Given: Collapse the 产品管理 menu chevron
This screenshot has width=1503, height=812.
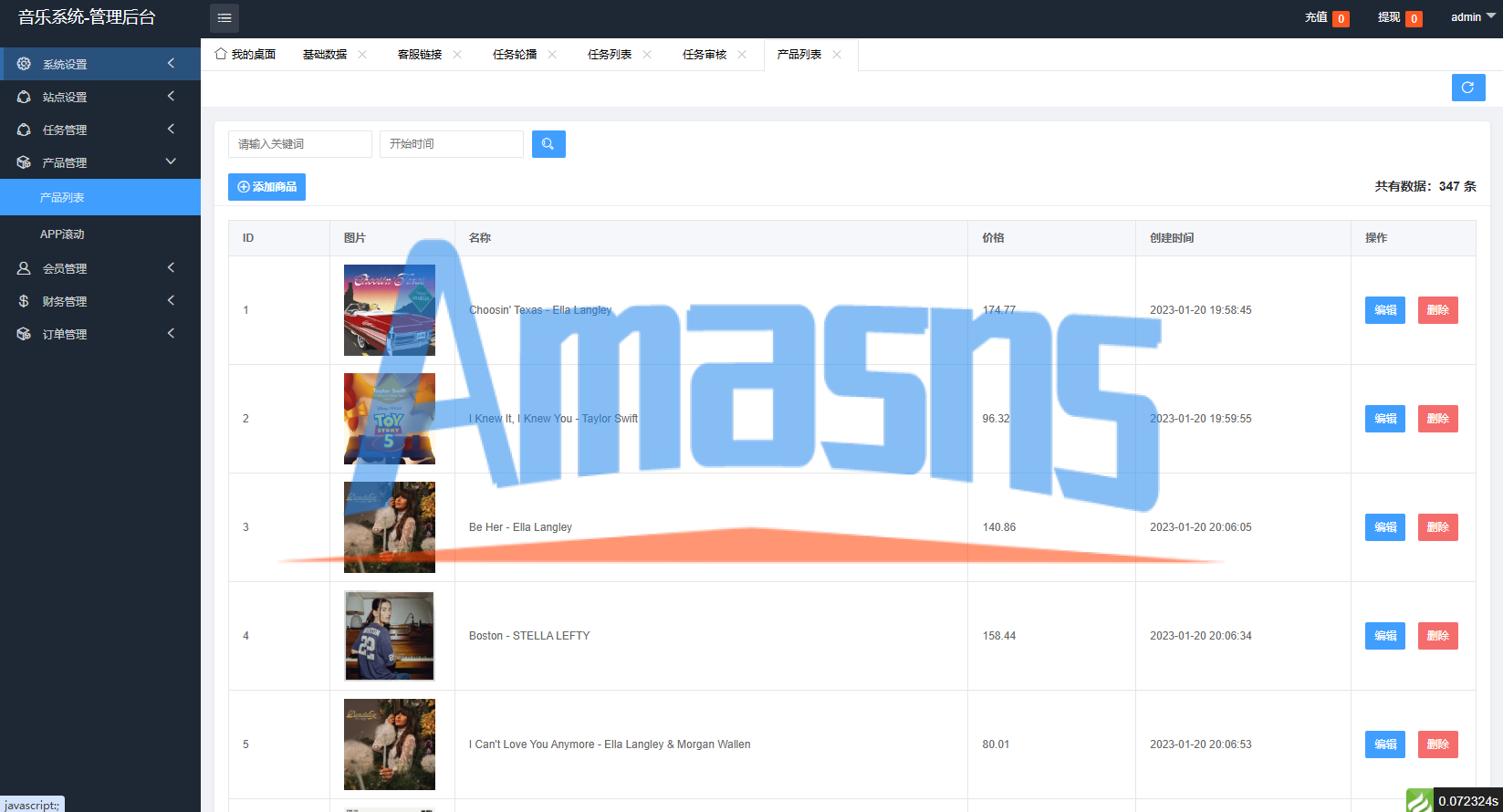Looking at the screenshot, I should 171,161.
